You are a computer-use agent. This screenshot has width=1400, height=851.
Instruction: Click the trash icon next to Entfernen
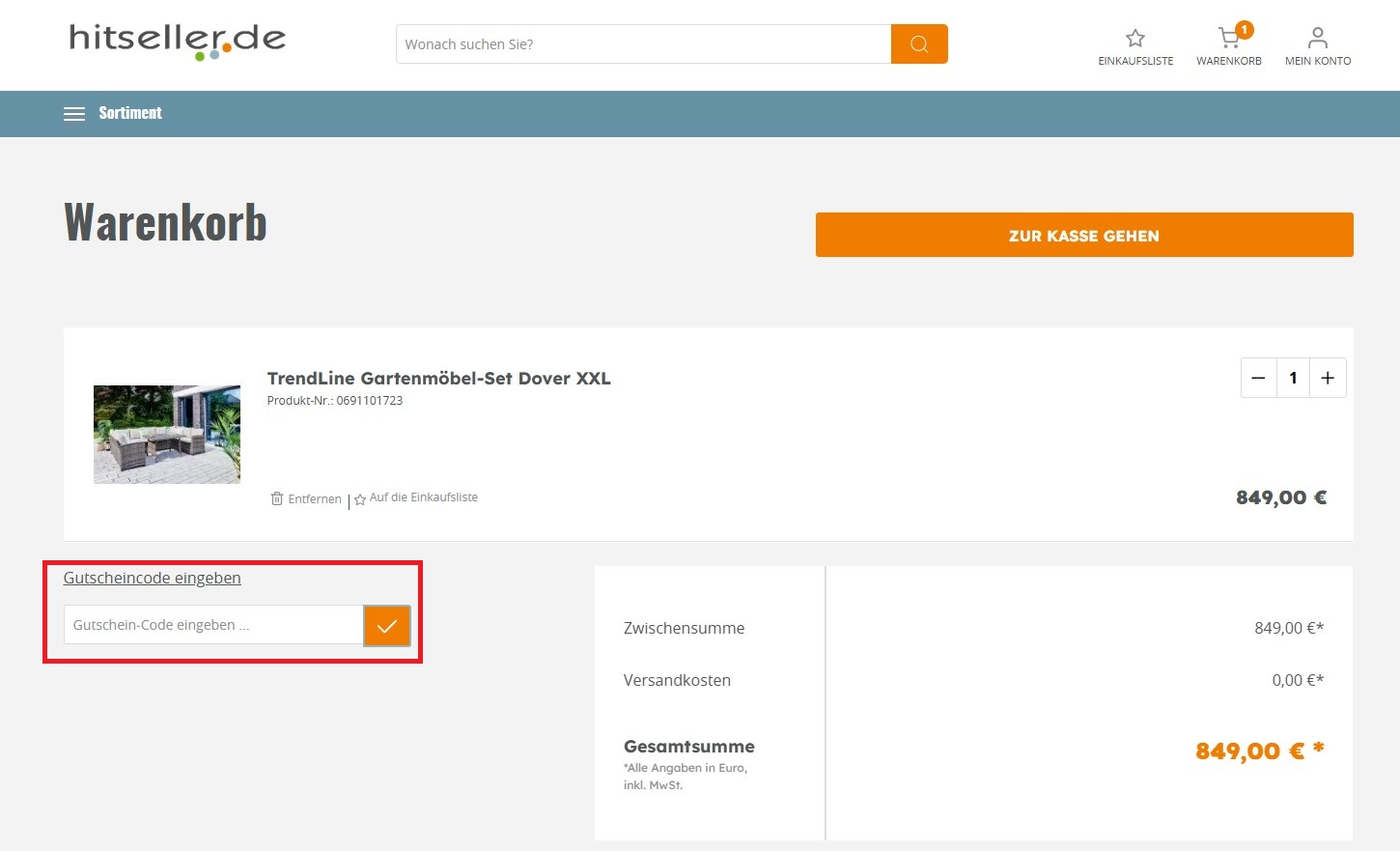(277, 498)
